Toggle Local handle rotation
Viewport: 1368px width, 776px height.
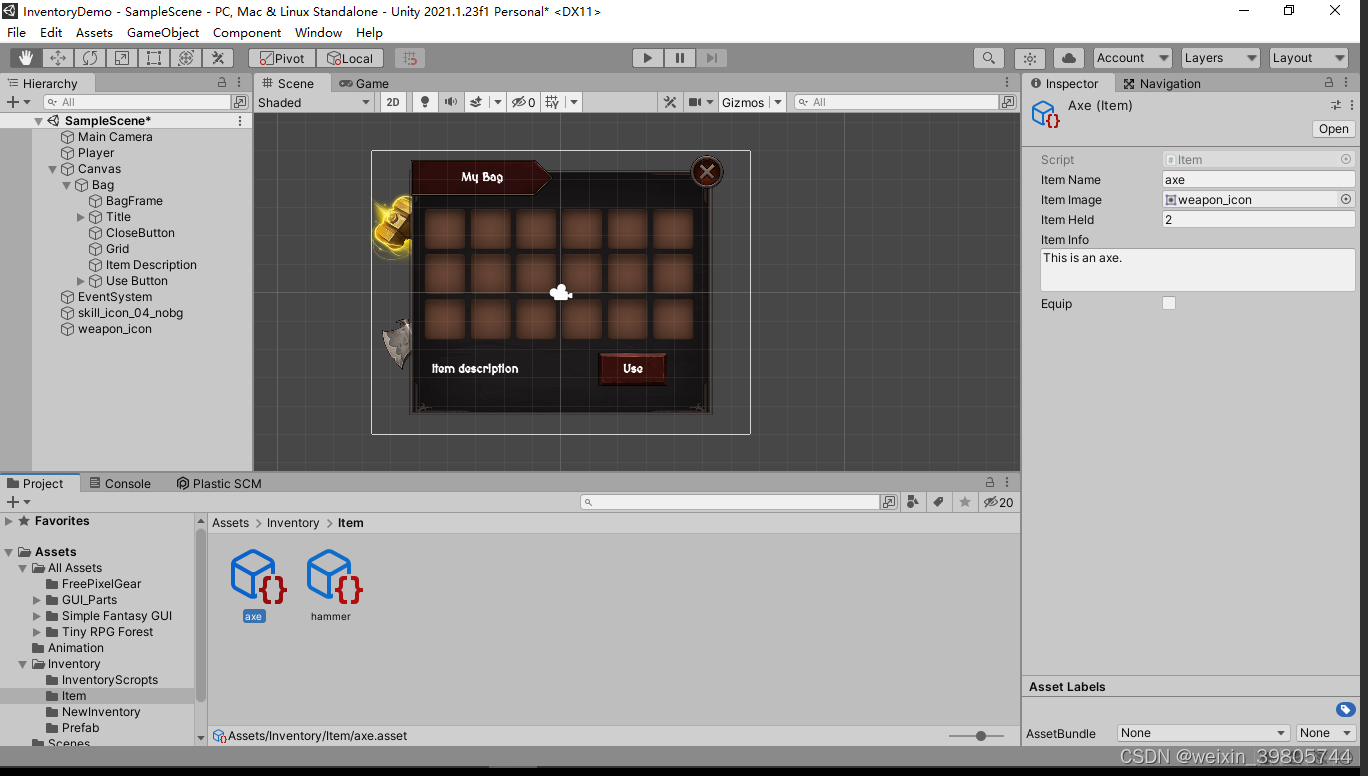350,58
